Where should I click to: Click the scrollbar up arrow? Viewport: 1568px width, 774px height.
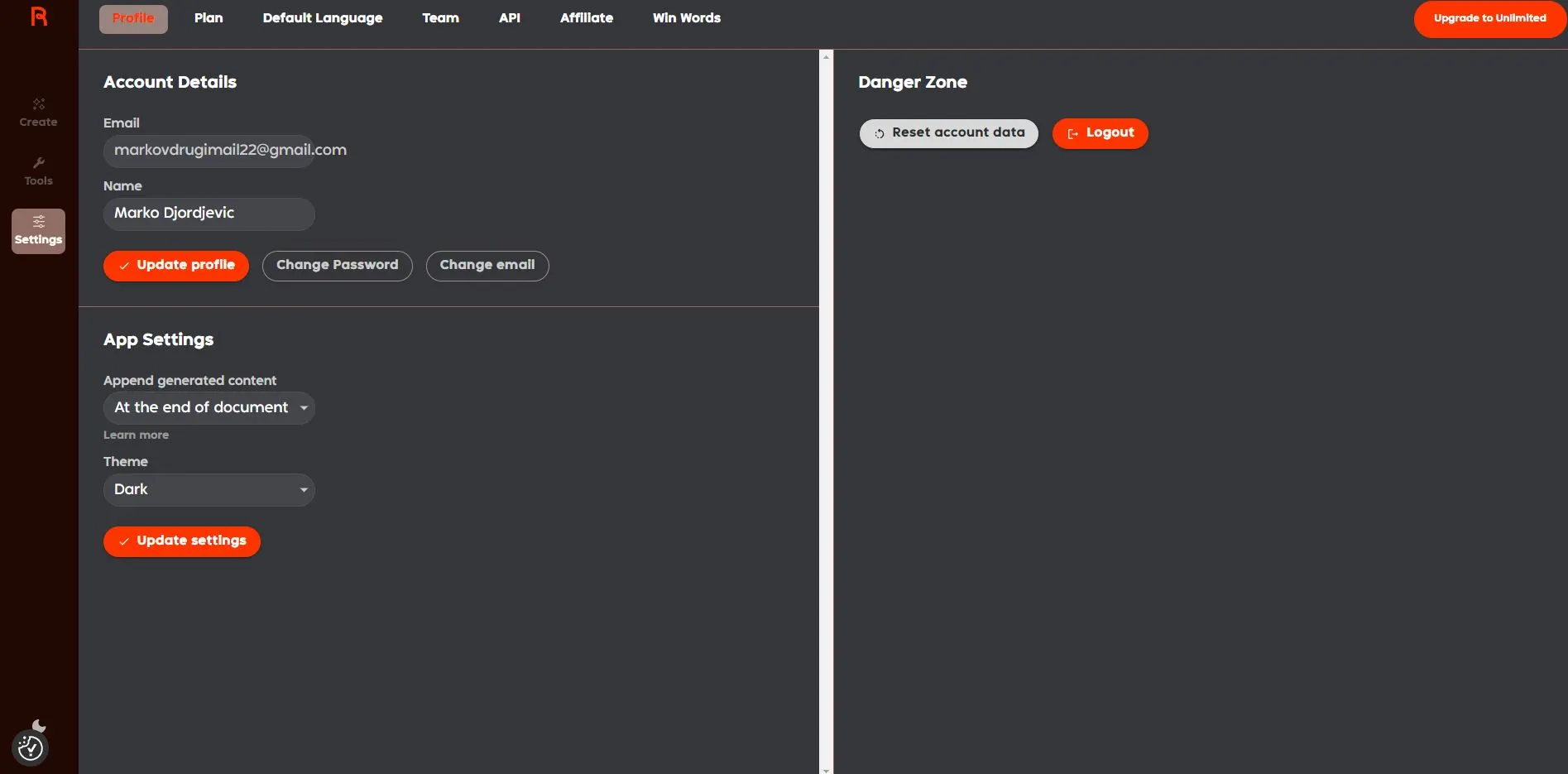tap(826, 56)
